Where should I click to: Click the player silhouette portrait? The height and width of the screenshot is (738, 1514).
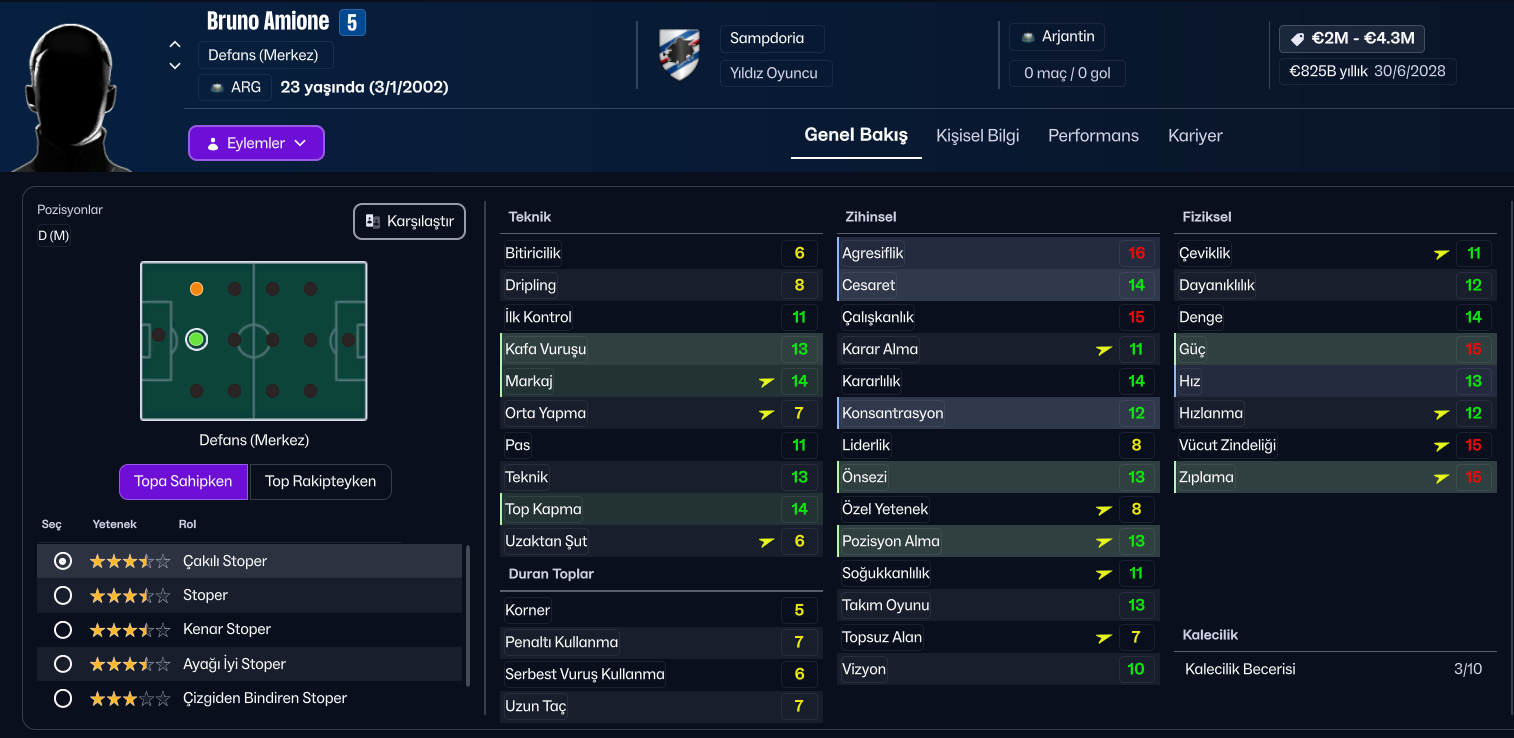click(x=80, y=95)
